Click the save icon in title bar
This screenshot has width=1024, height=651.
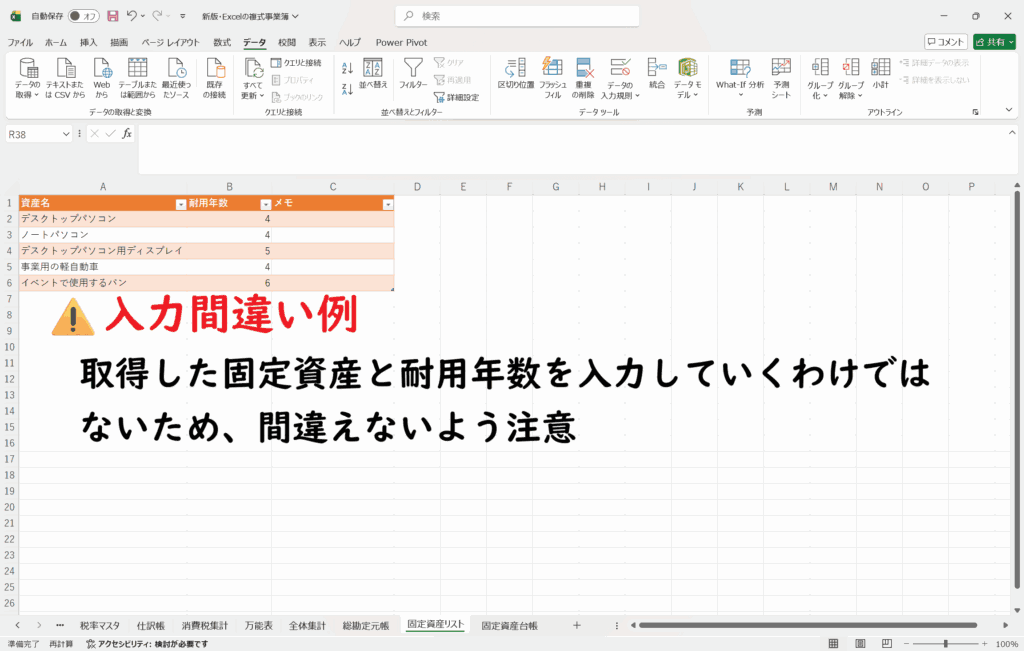tap(112, 16)
